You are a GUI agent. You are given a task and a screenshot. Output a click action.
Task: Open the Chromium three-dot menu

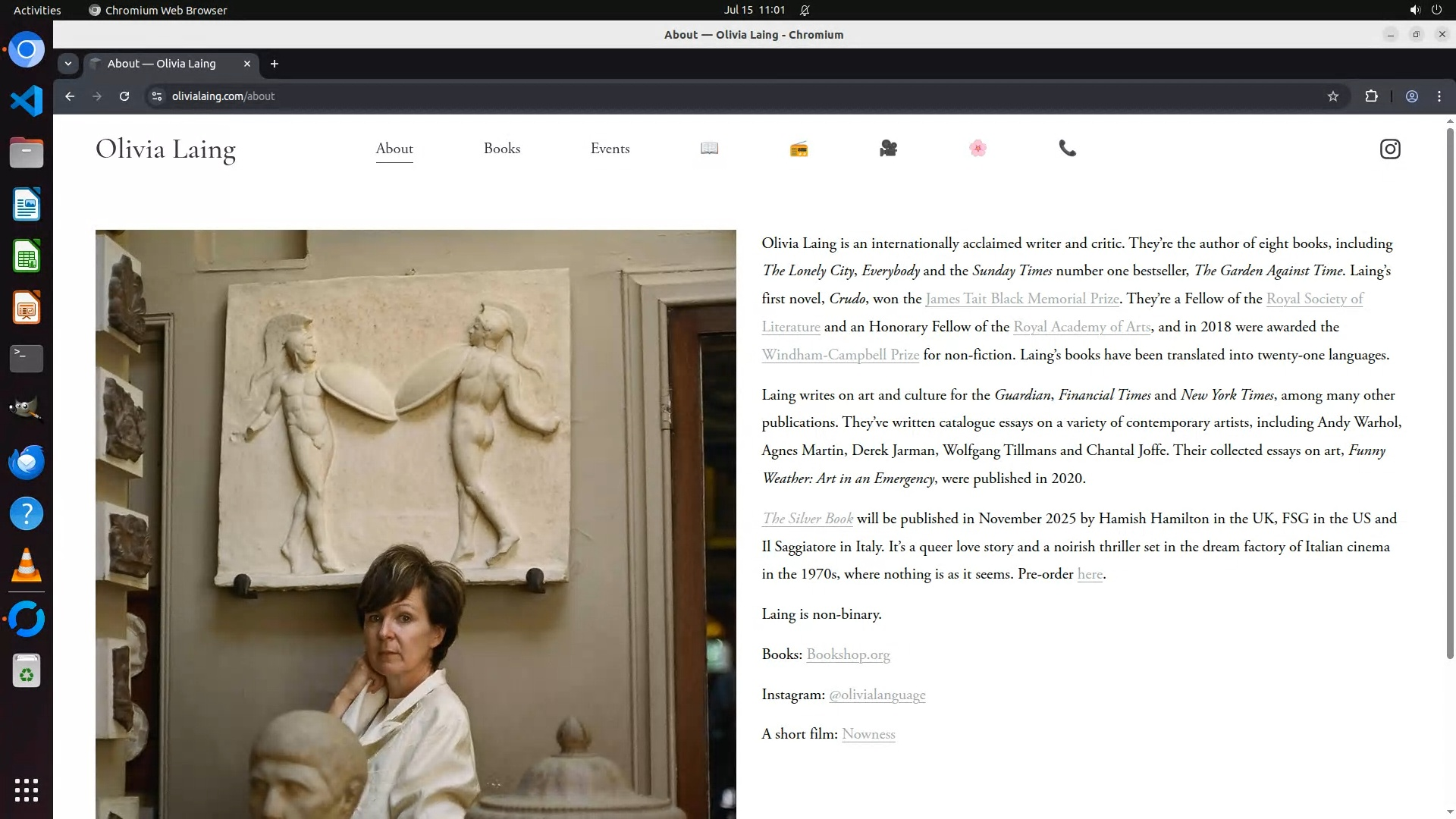point(1439,96)
